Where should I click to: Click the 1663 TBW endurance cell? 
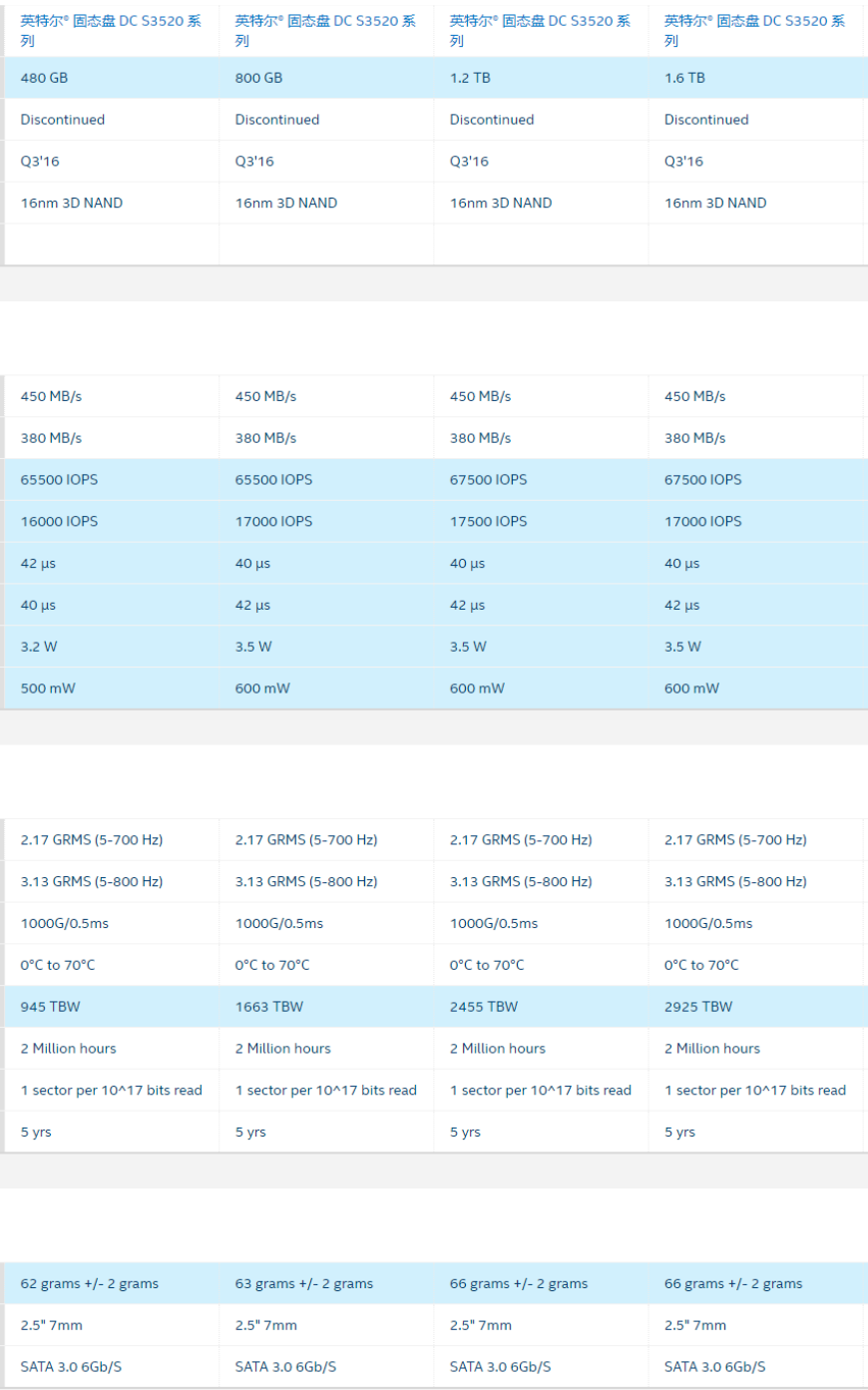coord(326,1007)
